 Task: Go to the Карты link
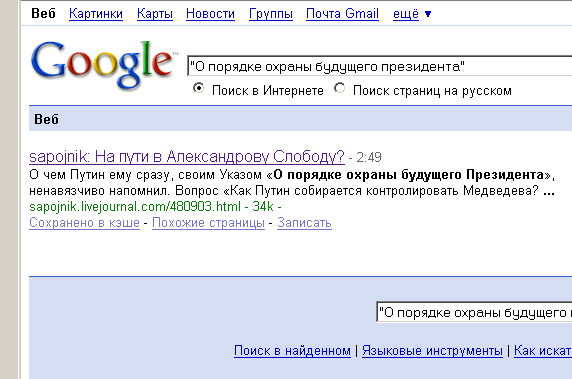pyautogui.click(x=155, y=14)
